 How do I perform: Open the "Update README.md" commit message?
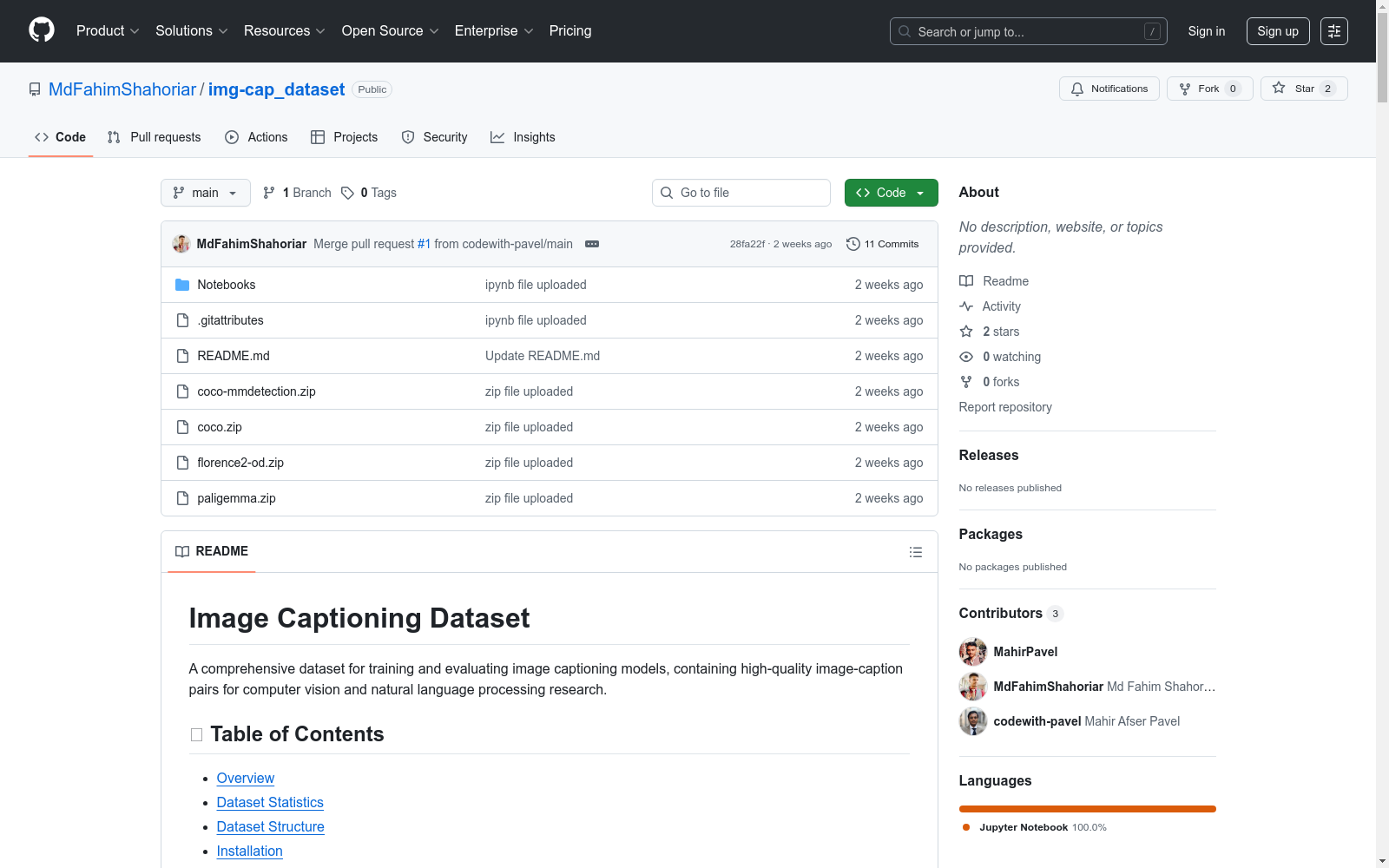pyautogui.click(x=543, y=356)
